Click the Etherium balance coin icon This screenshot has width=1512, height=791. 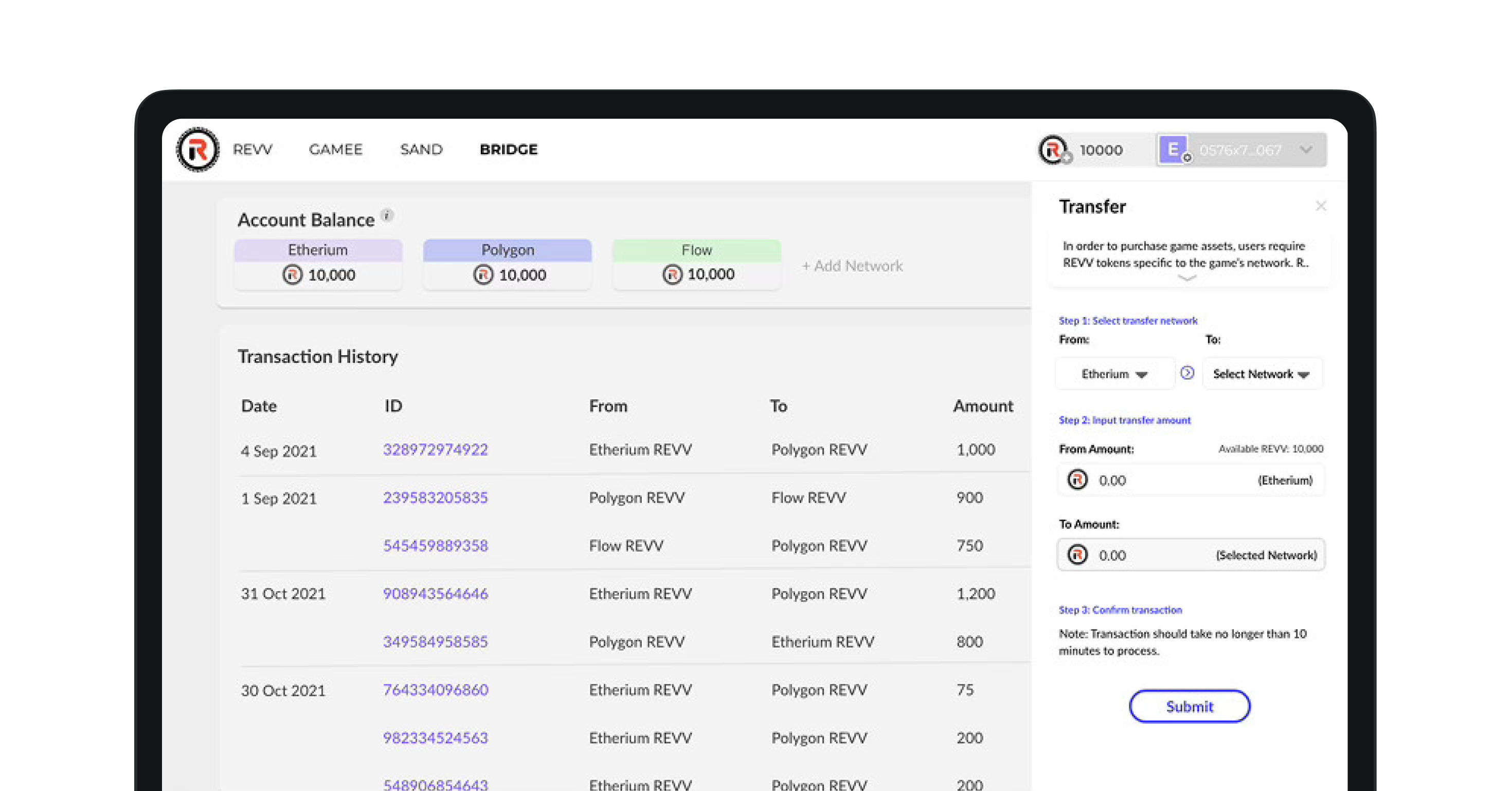click(292, 274)
